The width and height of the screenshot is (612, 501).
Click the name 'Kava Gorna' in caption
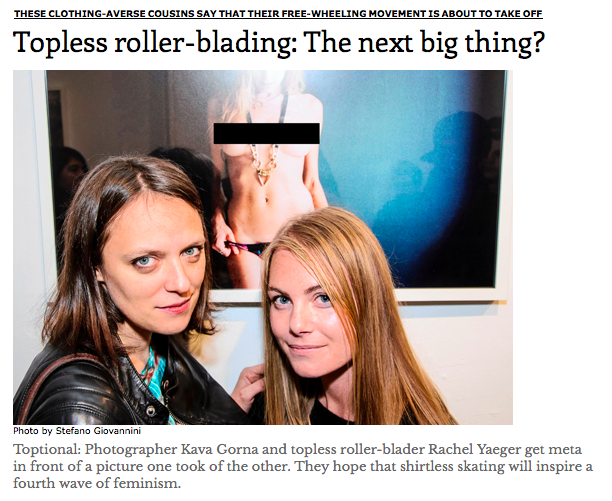point(219,449)
